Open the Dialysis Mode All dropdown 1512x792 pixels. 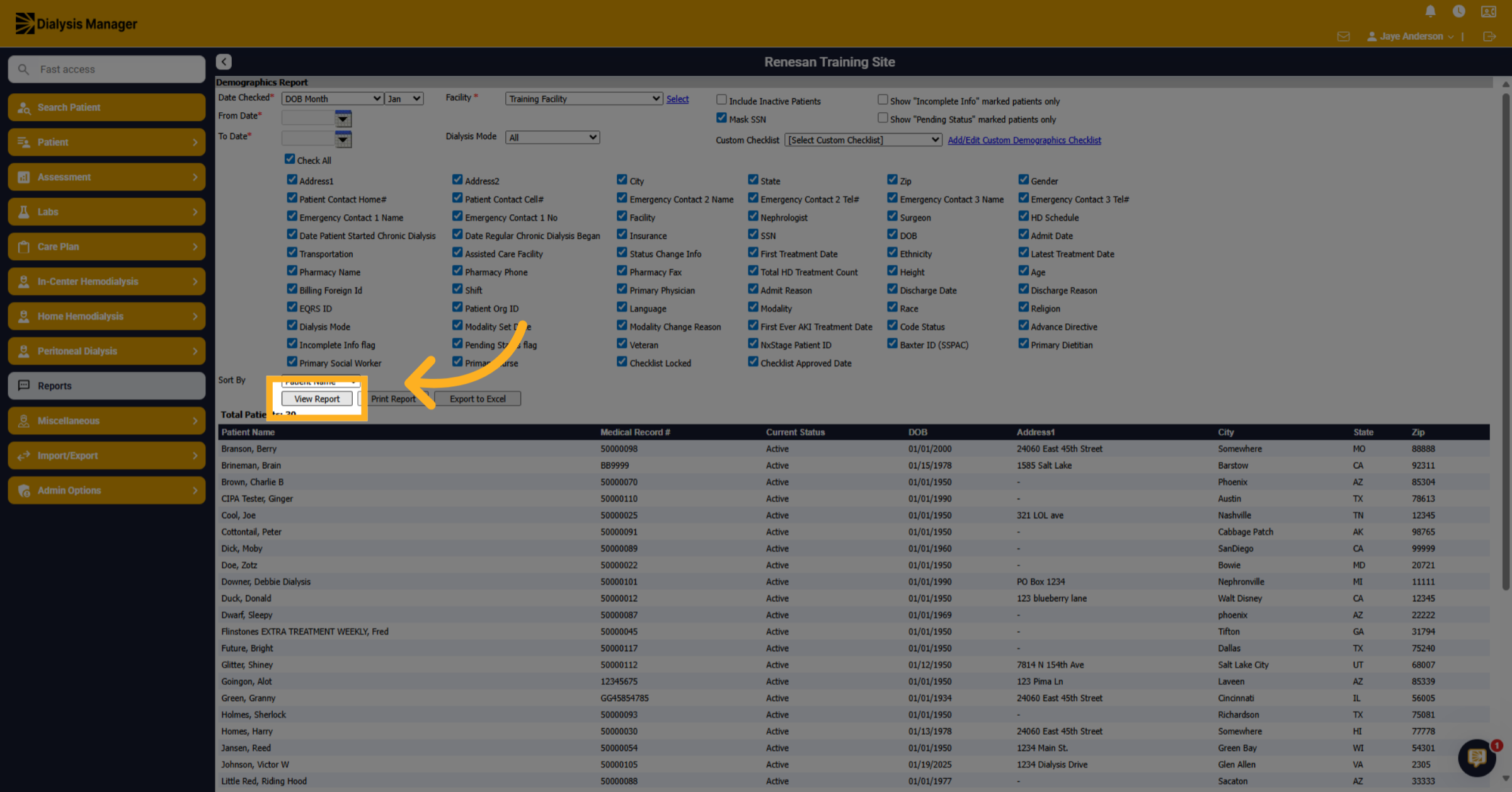point(553,137)
